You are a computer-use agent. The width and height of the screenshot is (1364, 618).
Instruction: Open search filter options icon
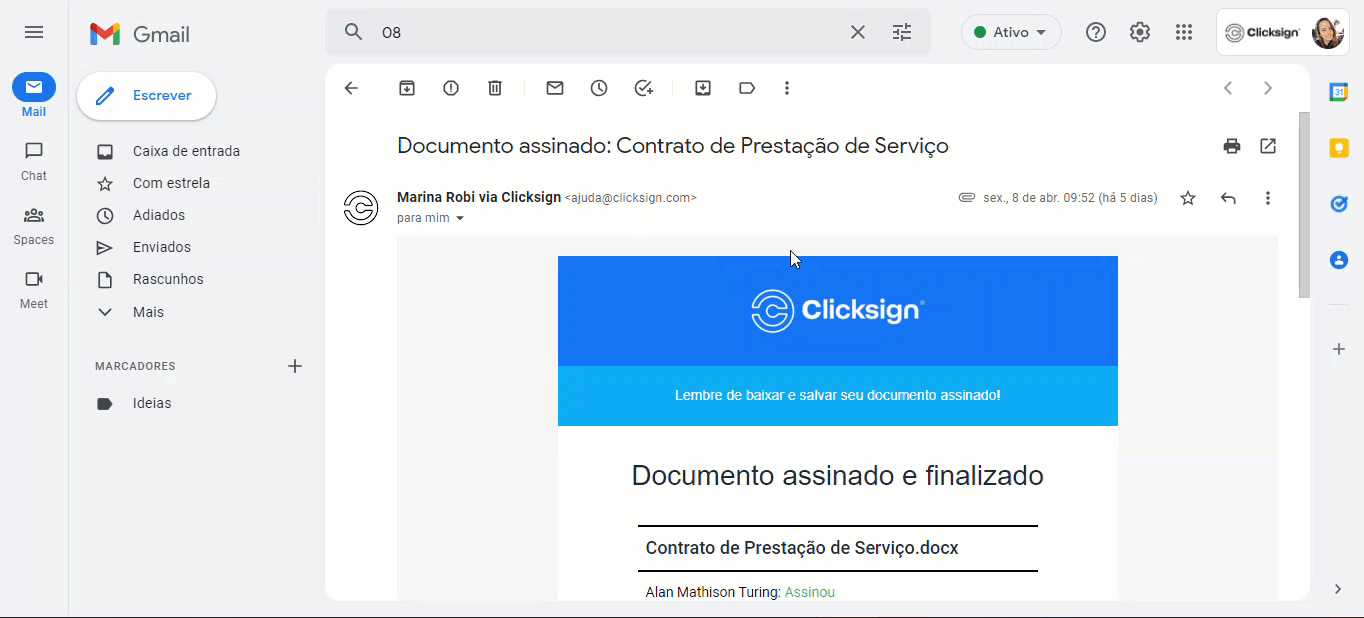click(902, 32)
